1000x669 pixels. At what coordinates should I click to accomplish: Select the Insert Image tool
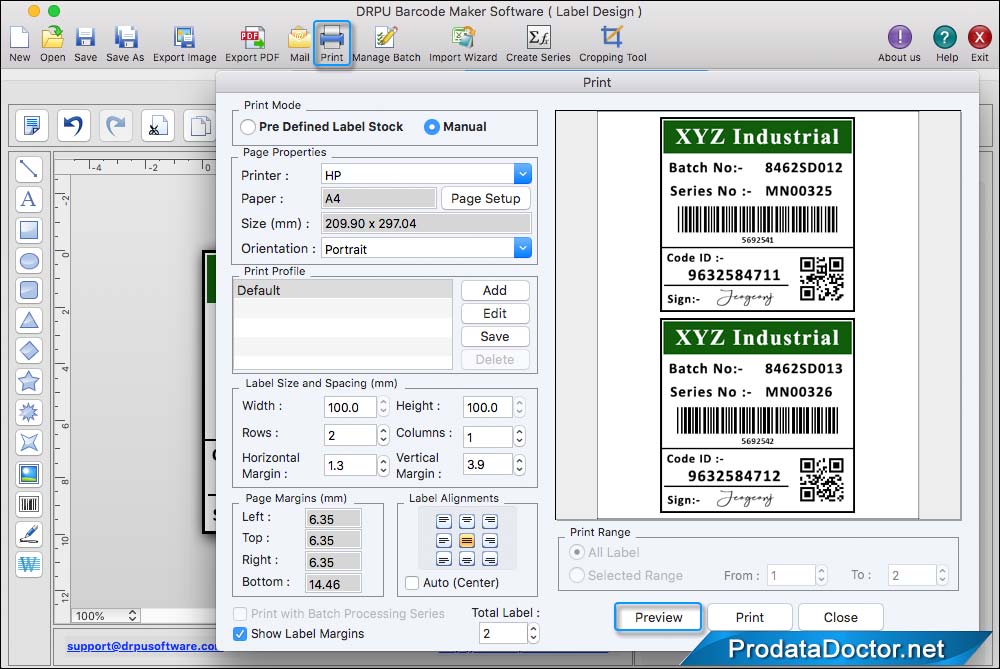[29, 474]
